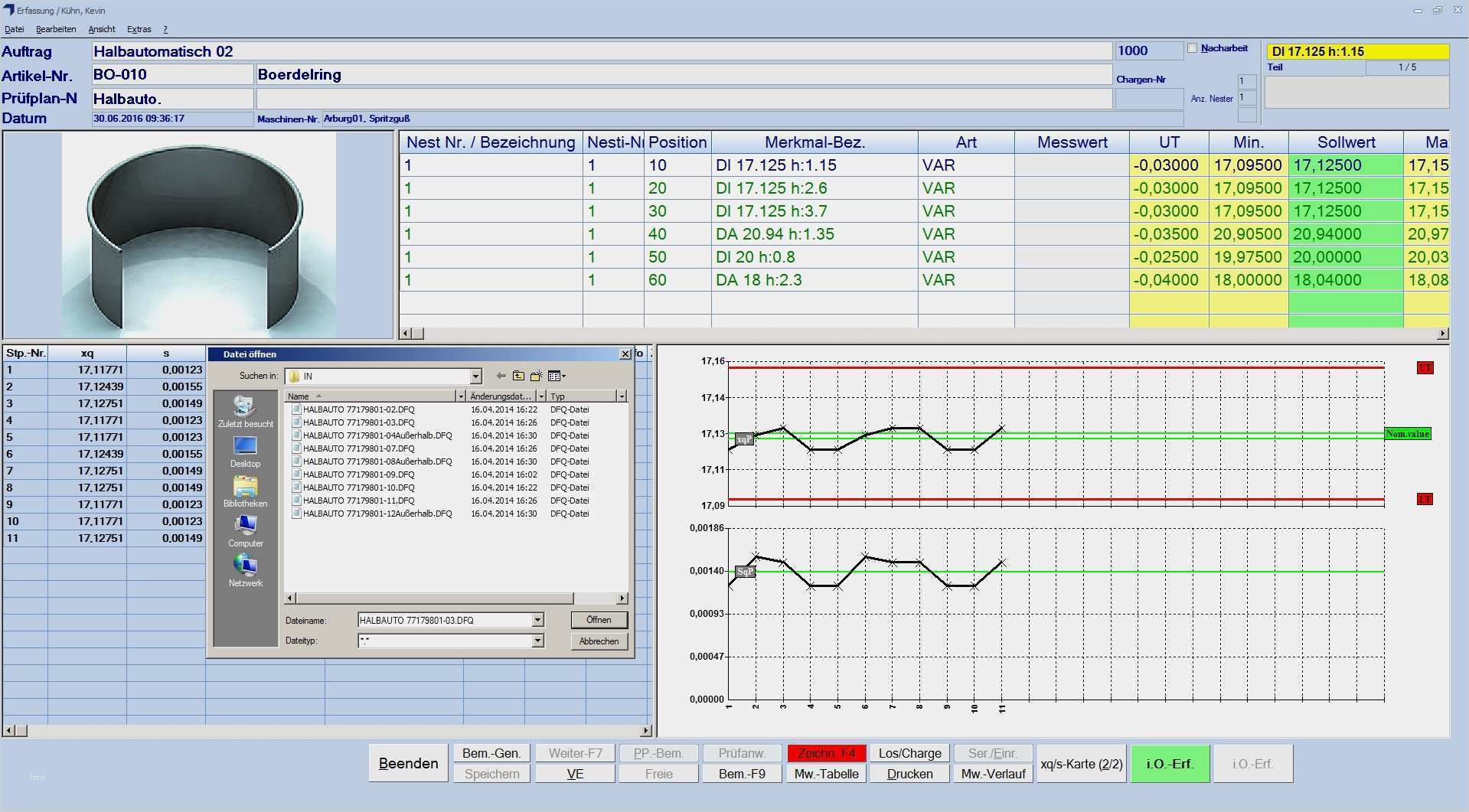Open the Name column filter dropdown
Screen dimensions: 1469x812
coord(461,396)
